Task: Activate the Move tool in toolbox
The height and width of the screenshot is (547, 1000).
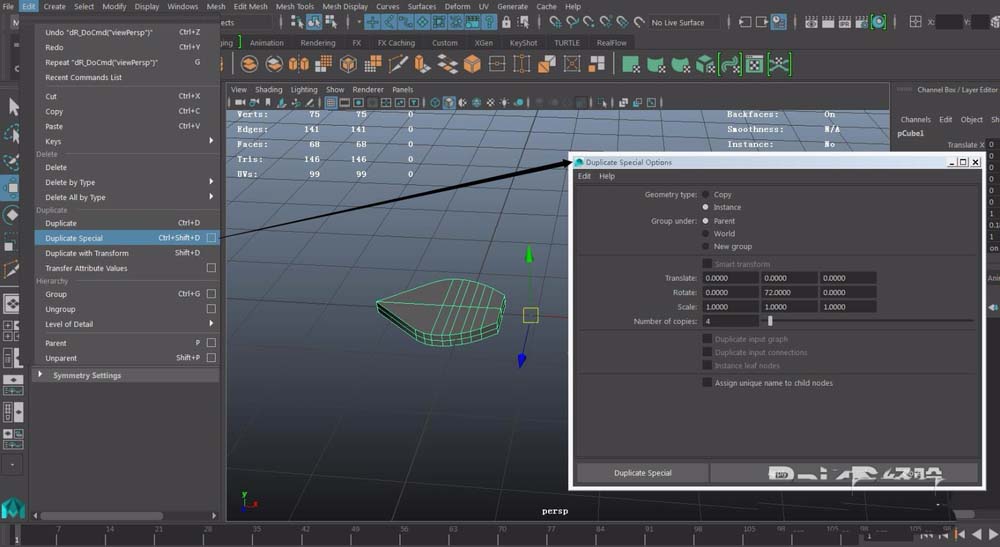Action: 12,188
